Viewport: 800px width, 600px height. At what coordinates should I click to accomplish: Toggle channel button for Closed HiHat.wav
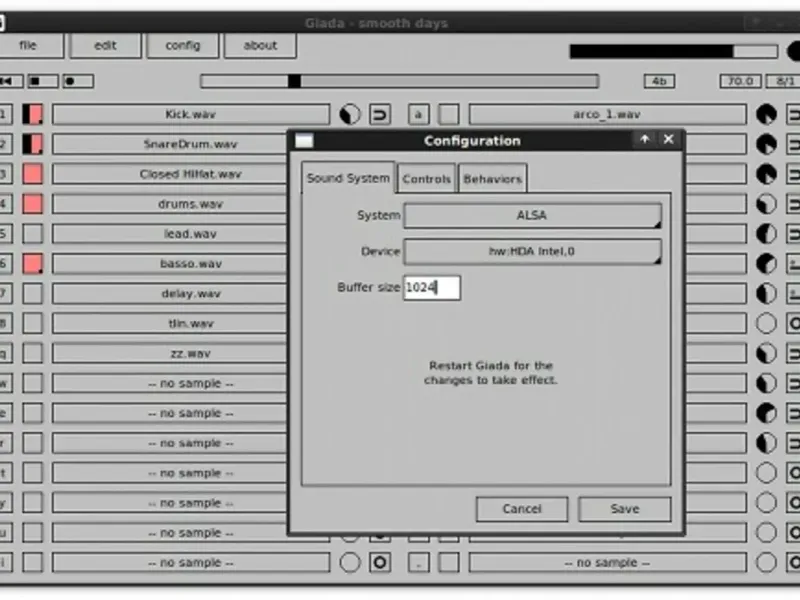(x=33, y=174)
